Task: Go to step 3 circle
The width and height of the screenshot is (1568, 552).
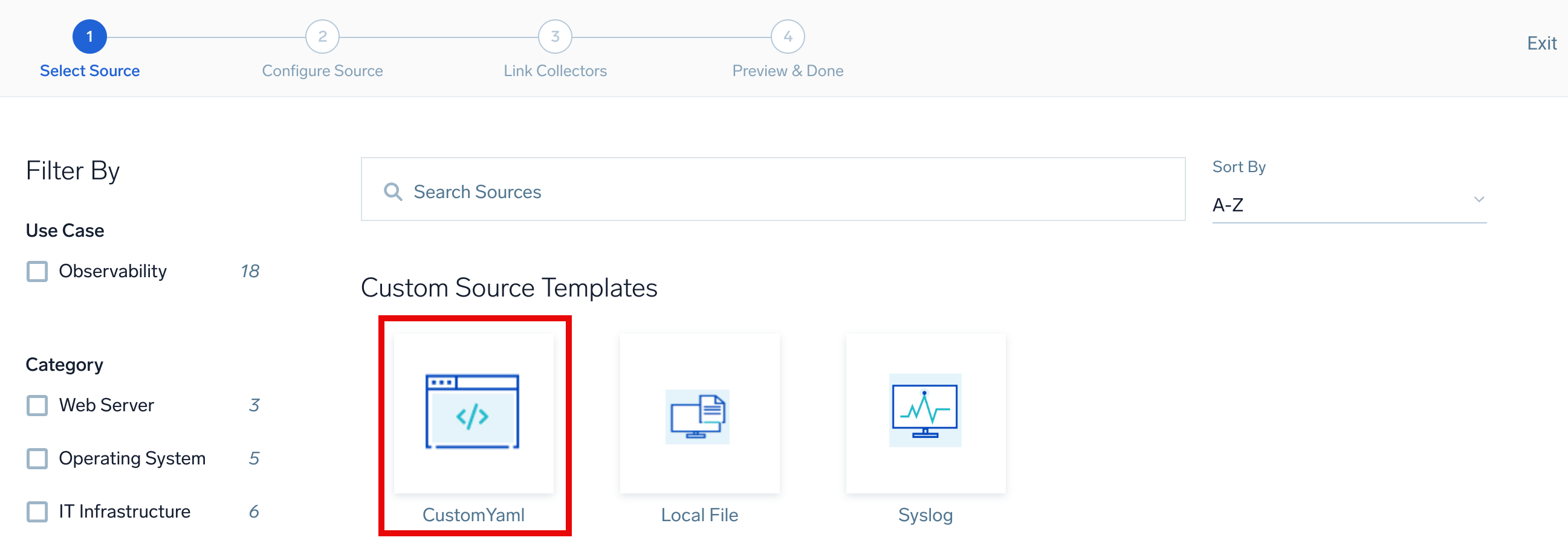Action: 554,37
